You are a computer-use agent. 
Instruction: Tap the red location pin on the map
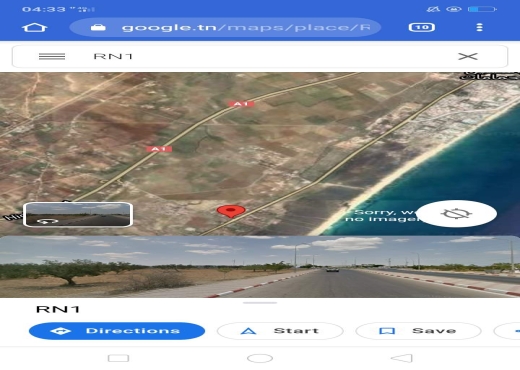[231, 211]
